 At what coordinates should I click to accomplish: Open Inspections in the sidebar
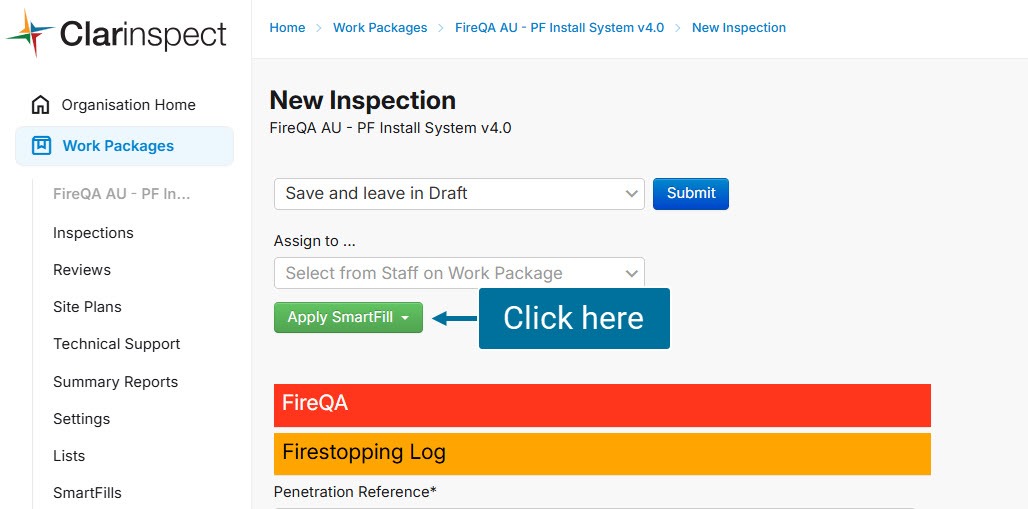click(x=93, y=233)
